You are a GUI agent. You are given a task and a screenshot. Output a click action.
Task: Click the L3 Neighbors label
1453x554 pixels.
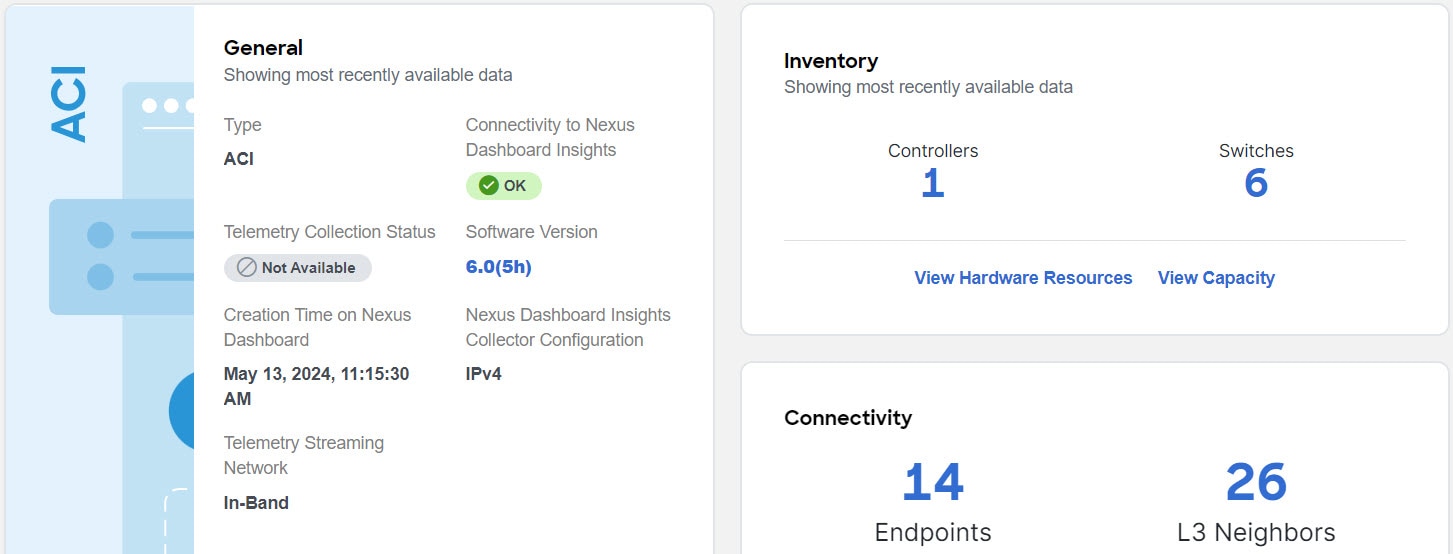(1256, 532)
